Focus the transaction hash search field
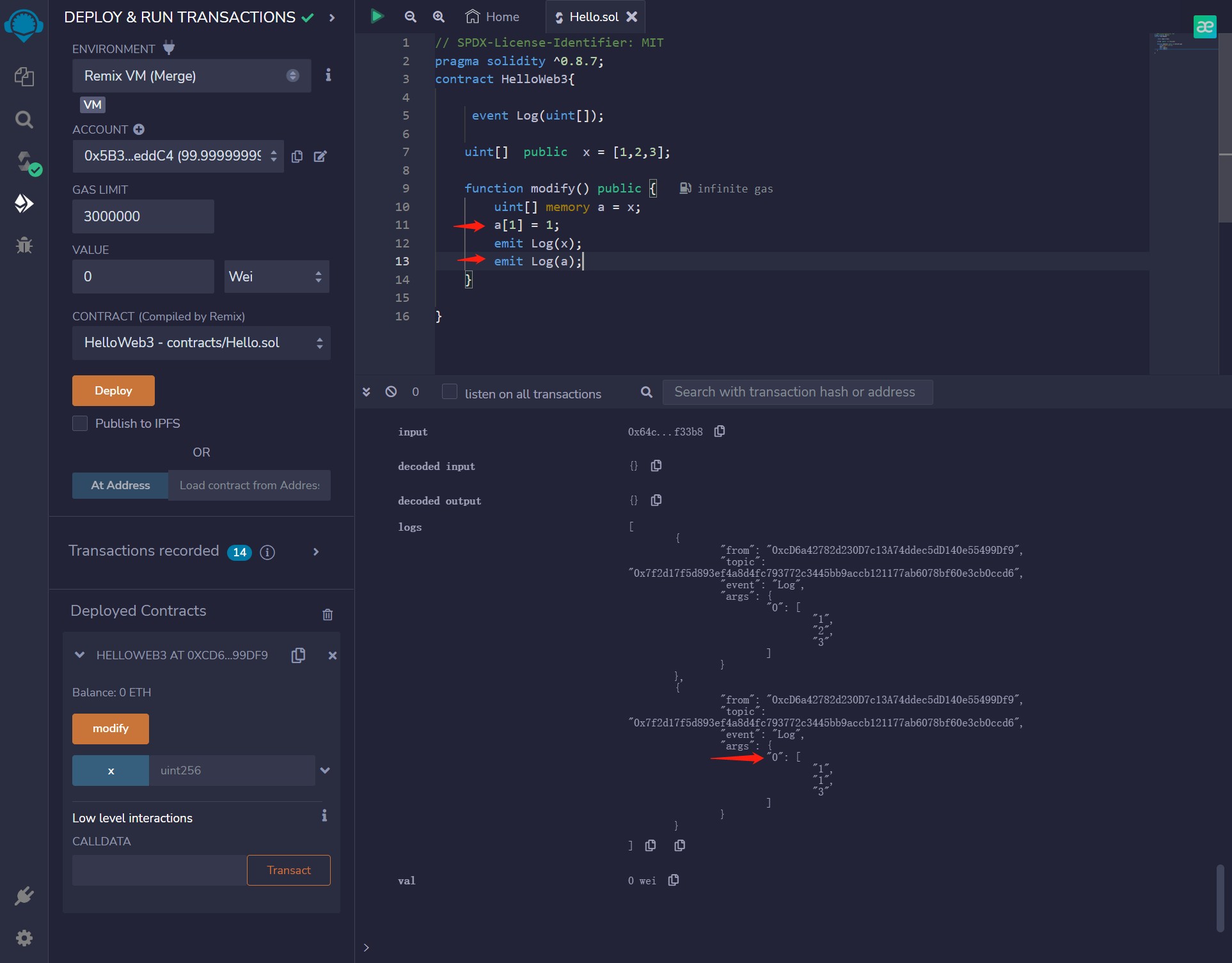The width and height of the screenshot is (1232, 963). (x=797, y=392)
